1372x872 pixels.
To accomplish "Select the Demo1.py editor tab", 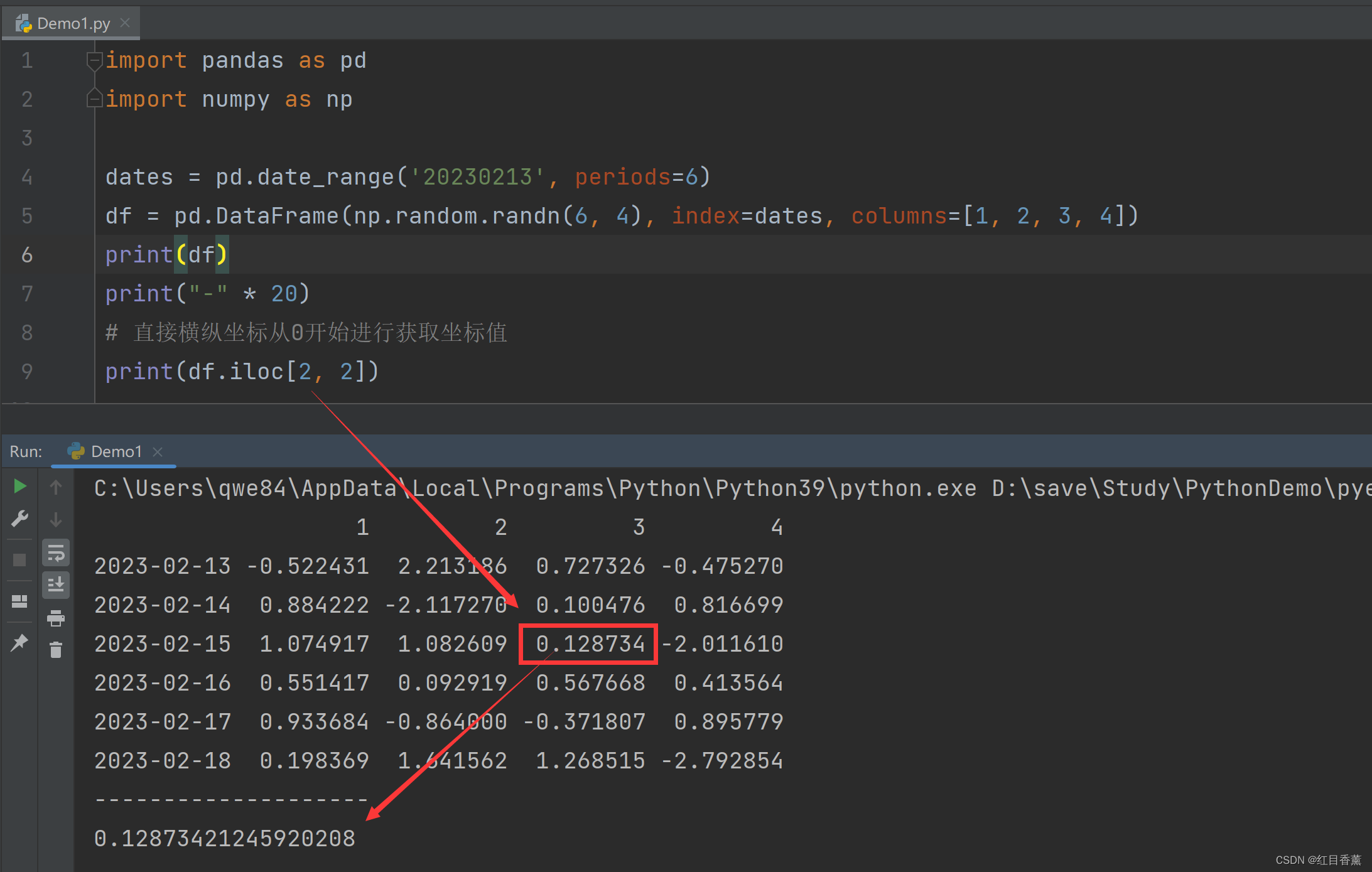I will pos(72,24).
